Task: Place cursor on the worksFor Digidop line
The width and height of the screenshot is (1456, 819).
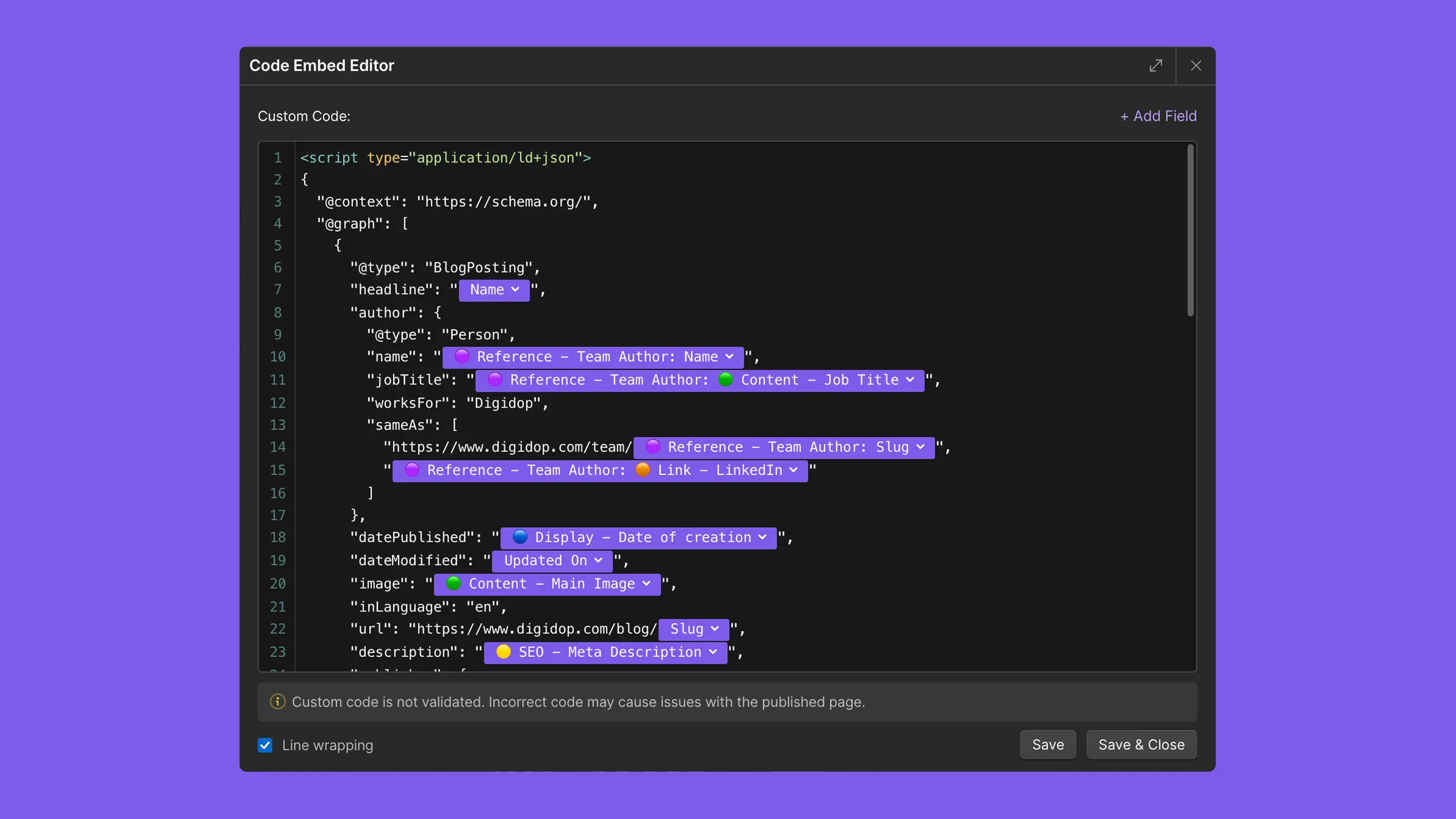Action: click(x=456, y=403)
